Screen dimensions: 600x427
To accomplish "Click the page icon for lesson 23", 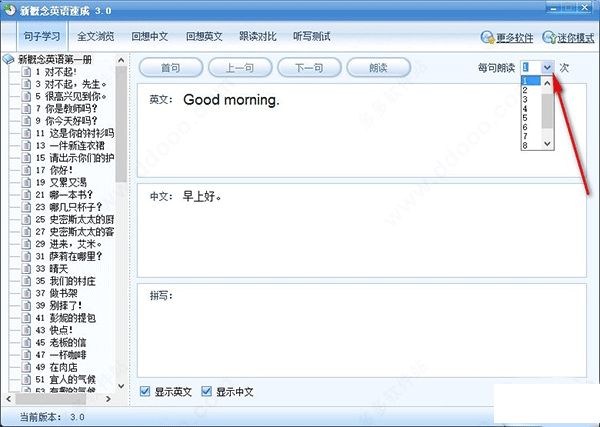I will [26, 207].
